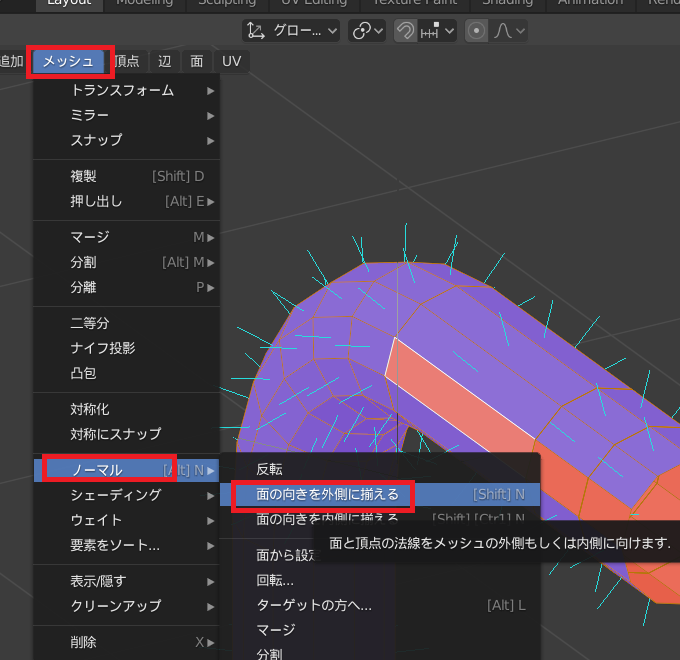This screenshot has width=680, height=660.
Task: Switch to the UV Editing workspace tab
Action: pos(314,3)
